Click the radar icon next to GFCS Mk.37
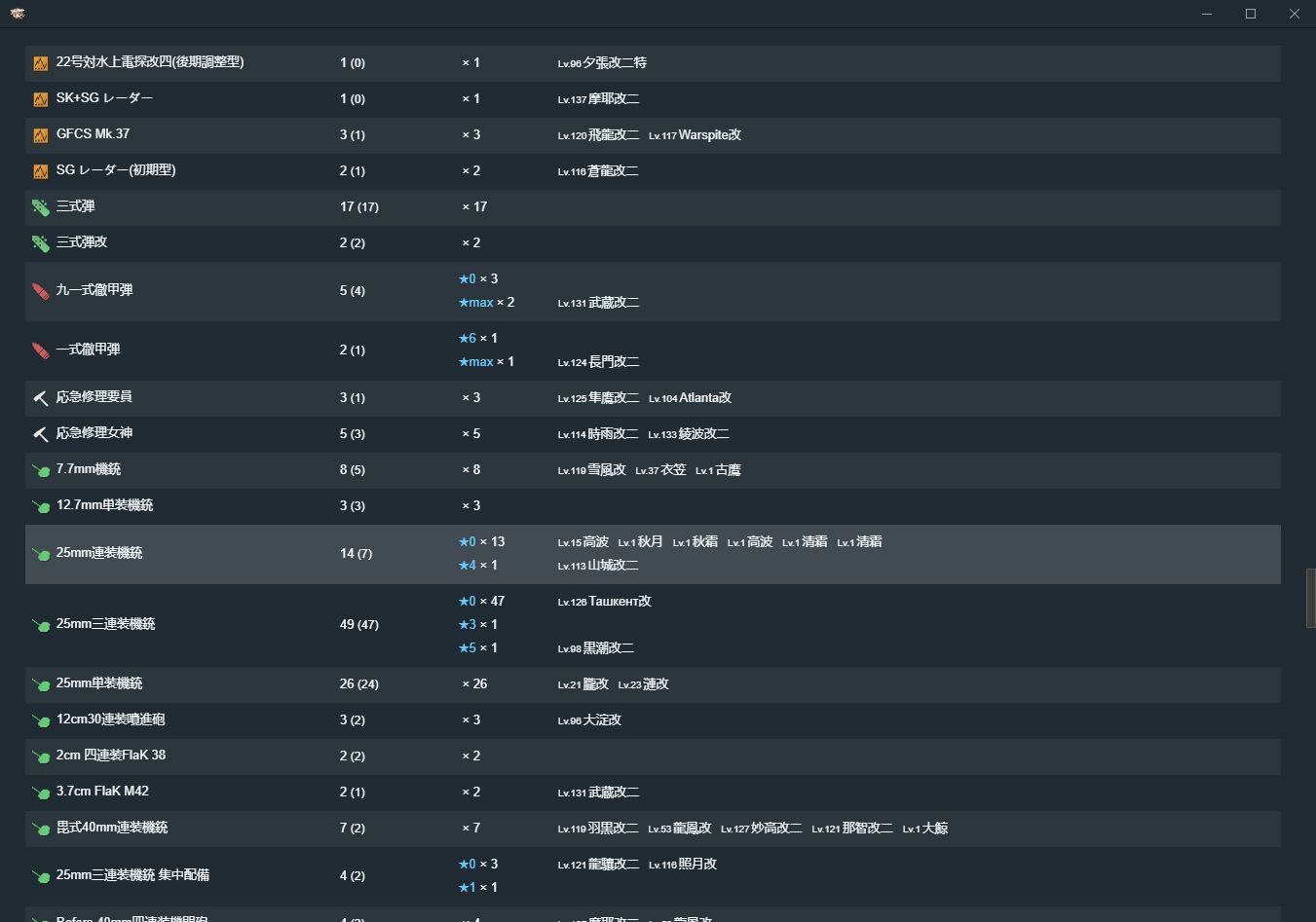Image resolution: width=1316 pixels, height=922 pixels. pyautogui.click(x=40, y=135)
